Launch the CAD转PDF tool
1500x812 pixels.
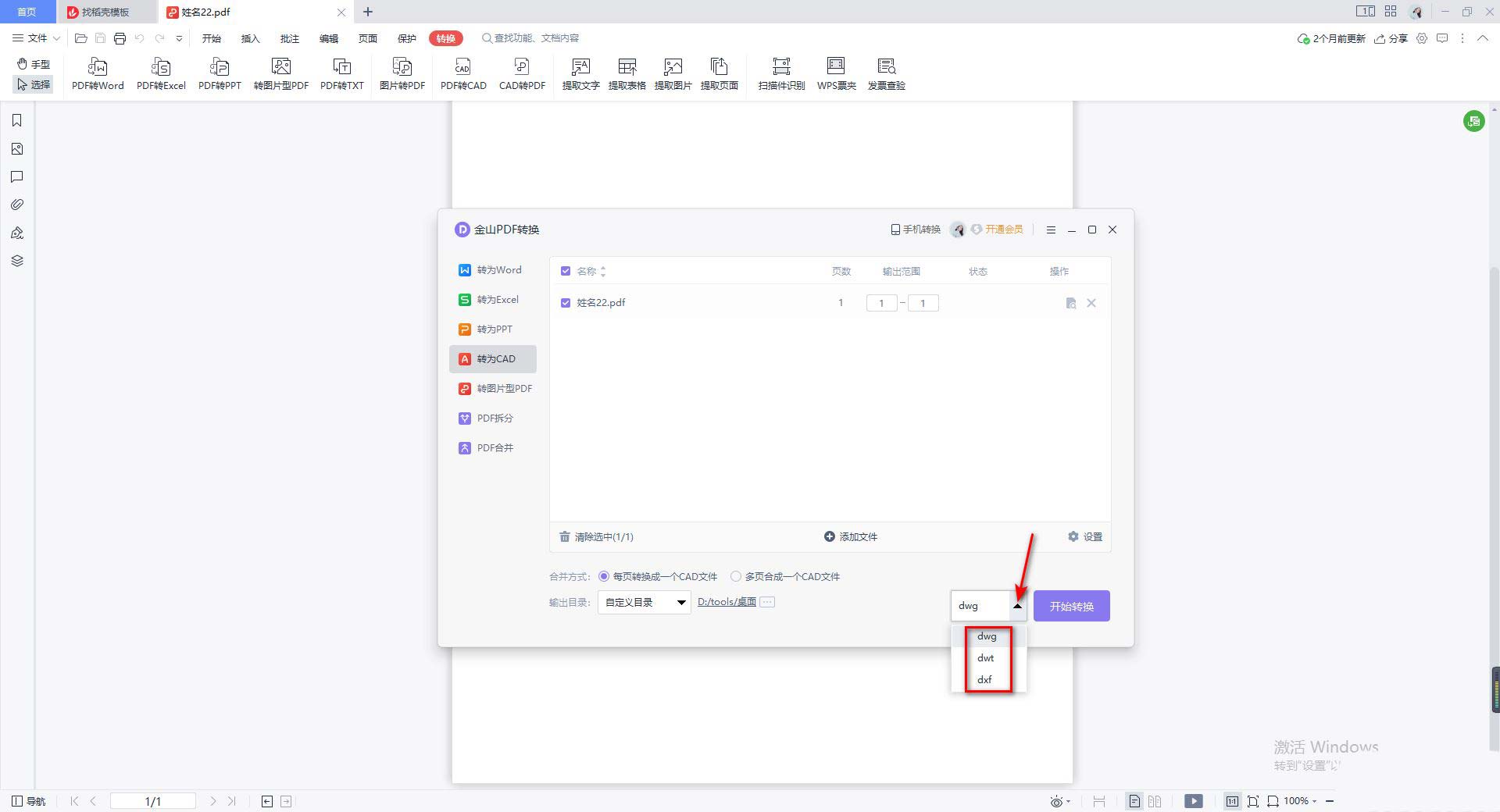(x=522, y=74)
